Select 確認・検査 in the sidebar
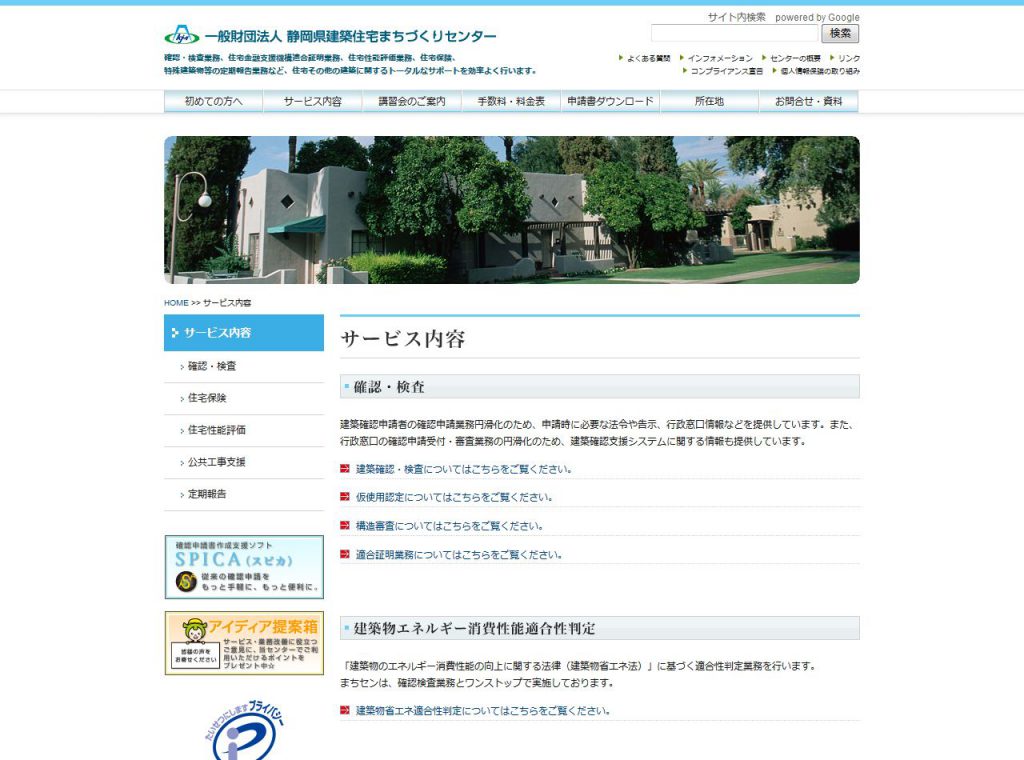The height and width of the screenshot is (760, 1024). (x=212, y=366)
